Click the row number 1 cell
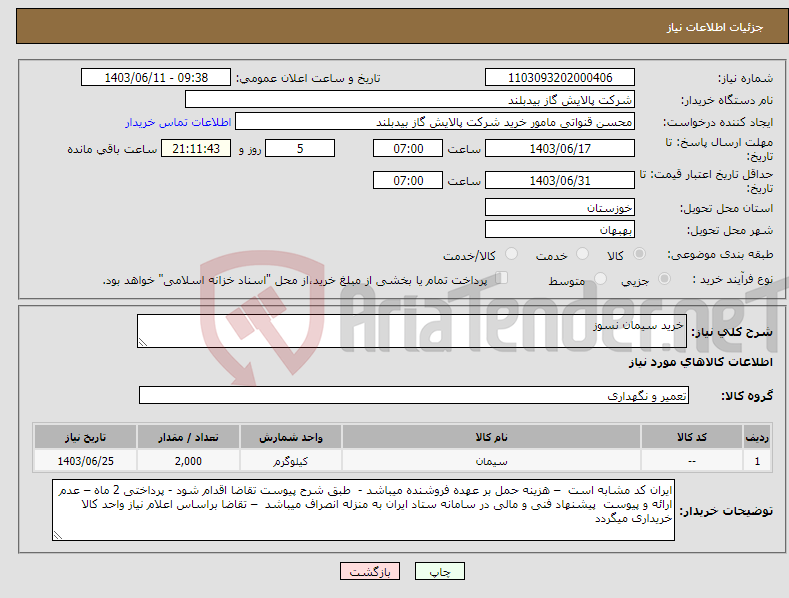Viewport: 789px width, 598px height. coord(757,461)
